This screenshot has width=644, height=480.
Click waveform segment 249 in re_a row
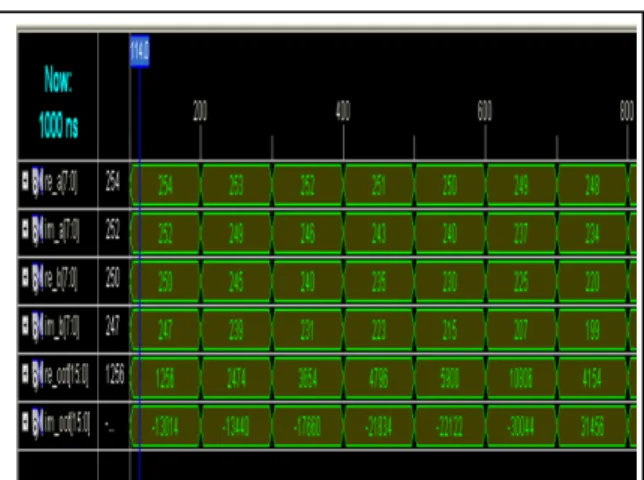(x=521, y=185)
